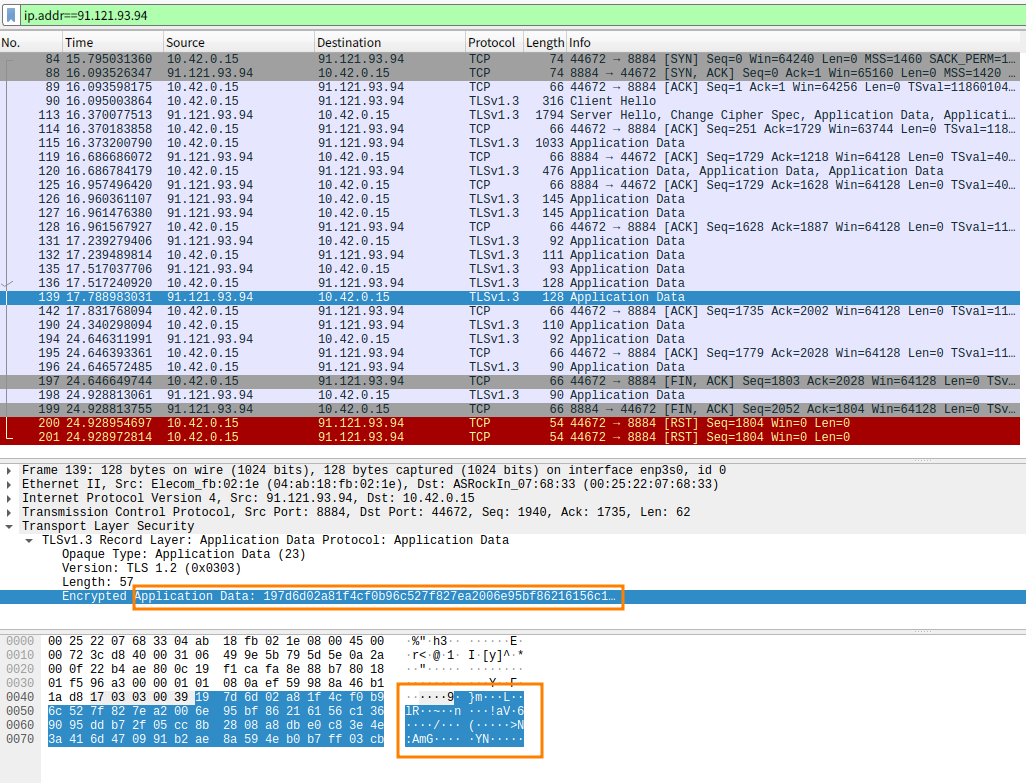
Task: Sort packets by the Length column
Action: (x=543, y=42)
